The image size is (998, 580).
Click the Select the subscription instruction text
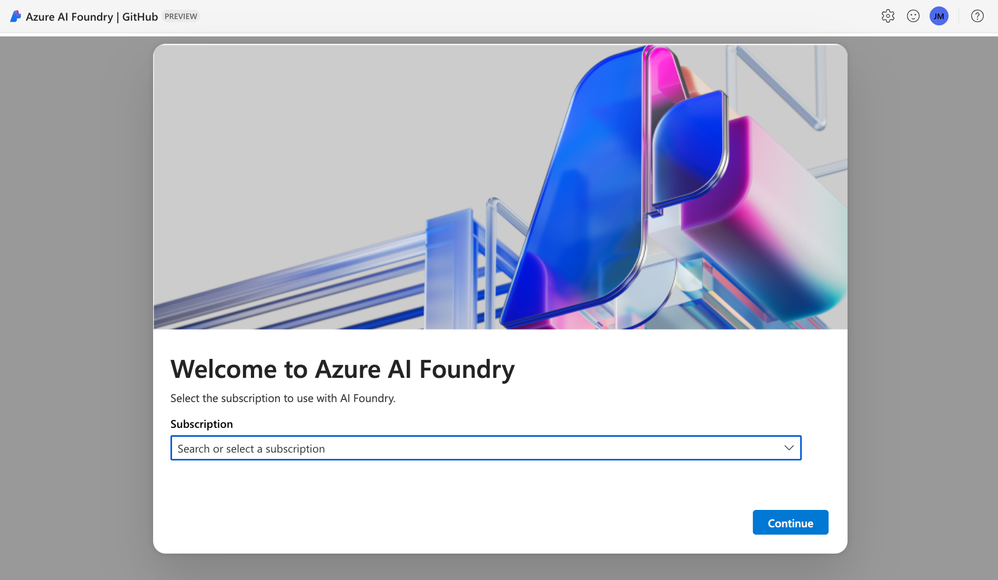[283, 398]
